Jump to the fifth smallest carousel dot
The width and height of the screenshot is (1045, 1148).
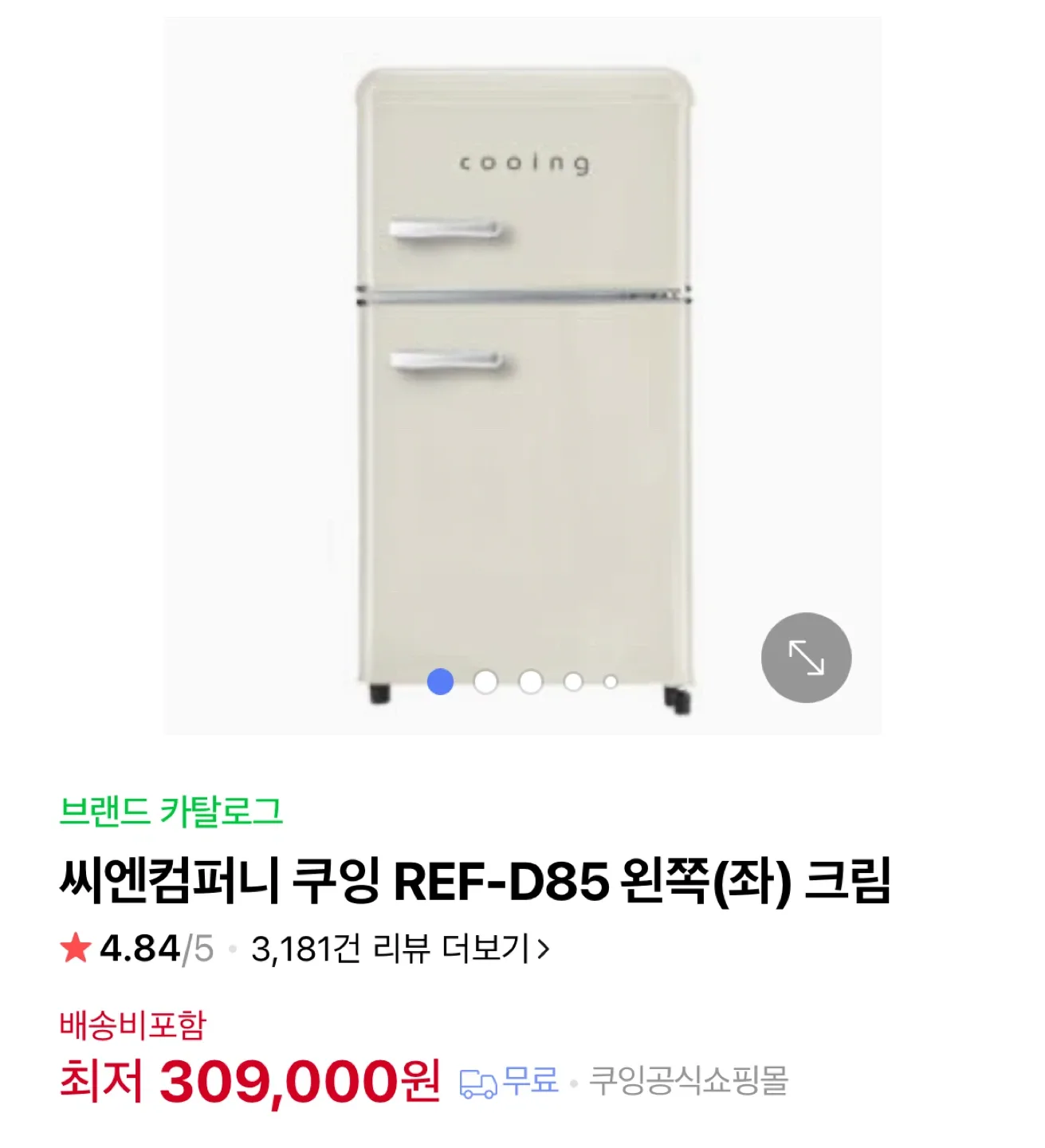tap(611, 682)
